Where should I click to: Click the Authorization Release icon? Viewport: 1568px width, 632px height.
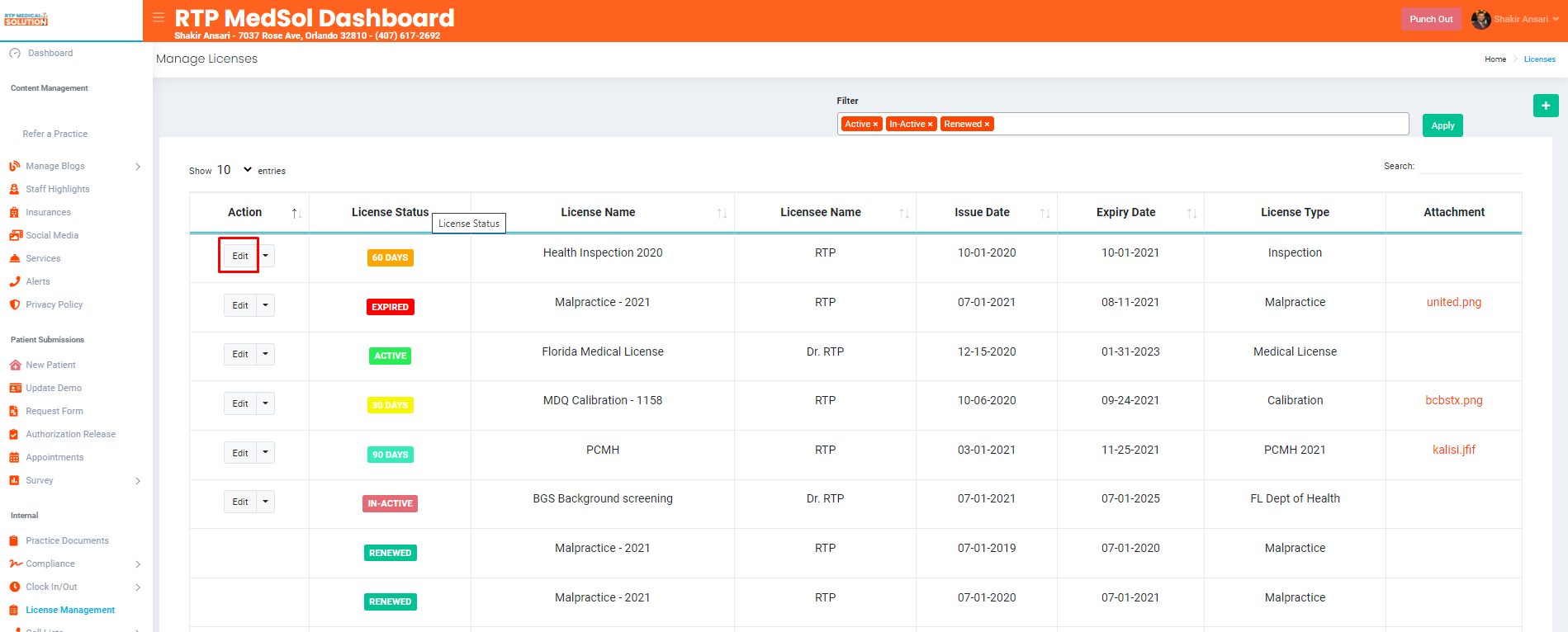pos(14,434)
